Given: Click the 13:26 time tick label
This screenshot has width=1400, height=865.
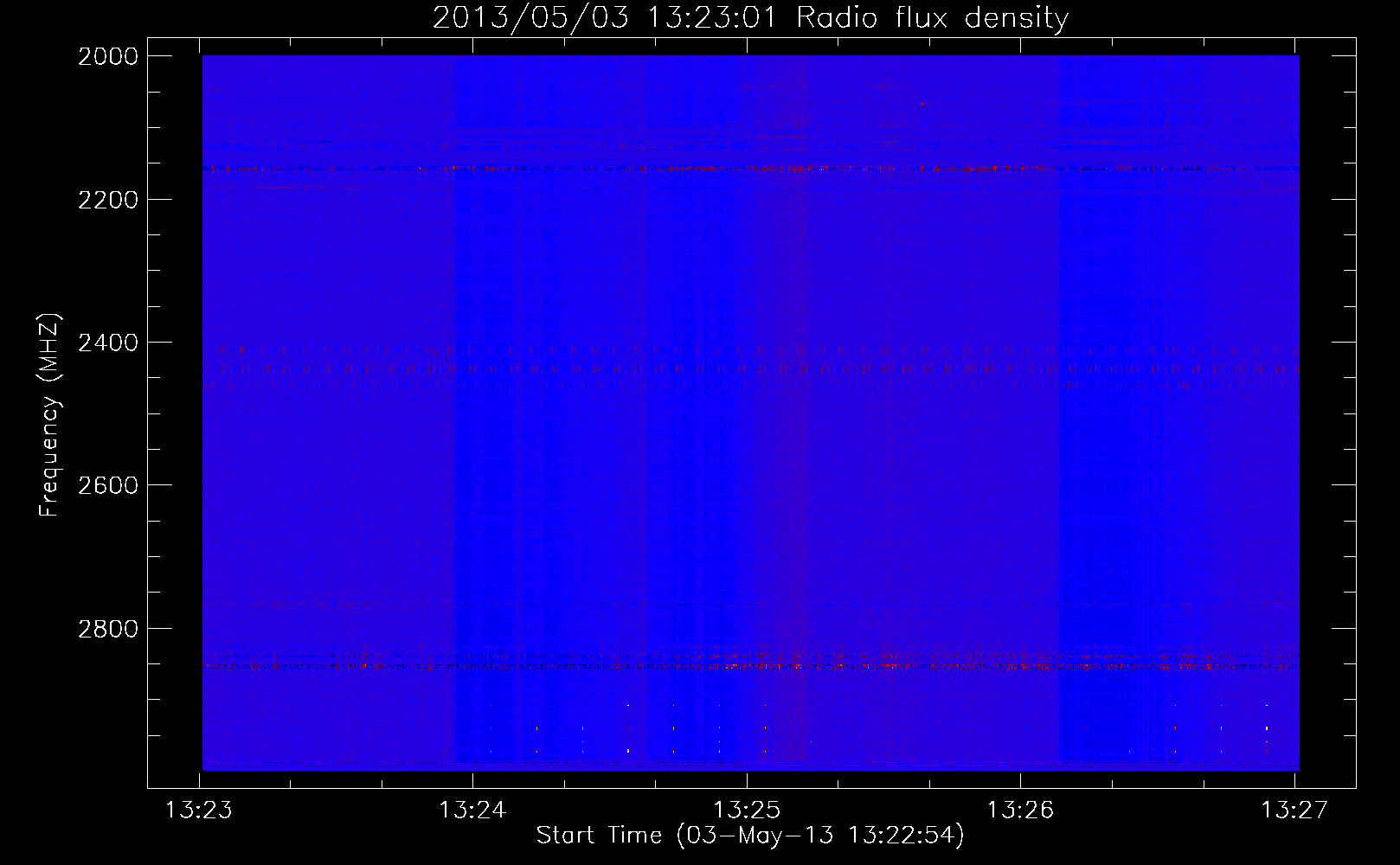Looking at the screenshot, I should 1021,811.
